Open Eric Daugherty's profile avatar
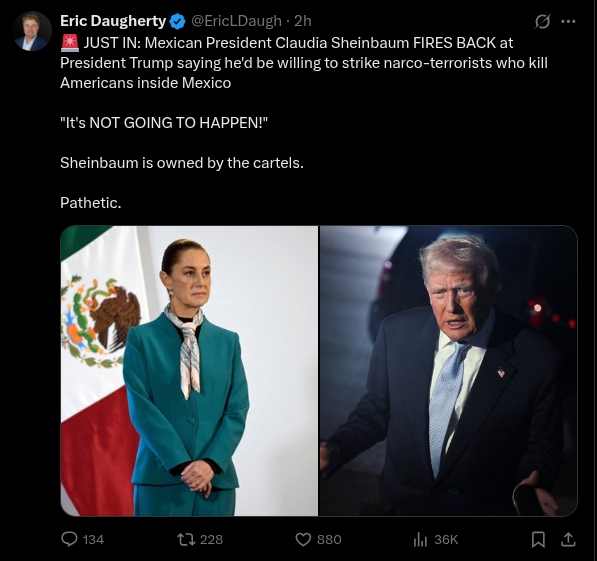The width and height of the screenshot is (597, 561). 32,31
